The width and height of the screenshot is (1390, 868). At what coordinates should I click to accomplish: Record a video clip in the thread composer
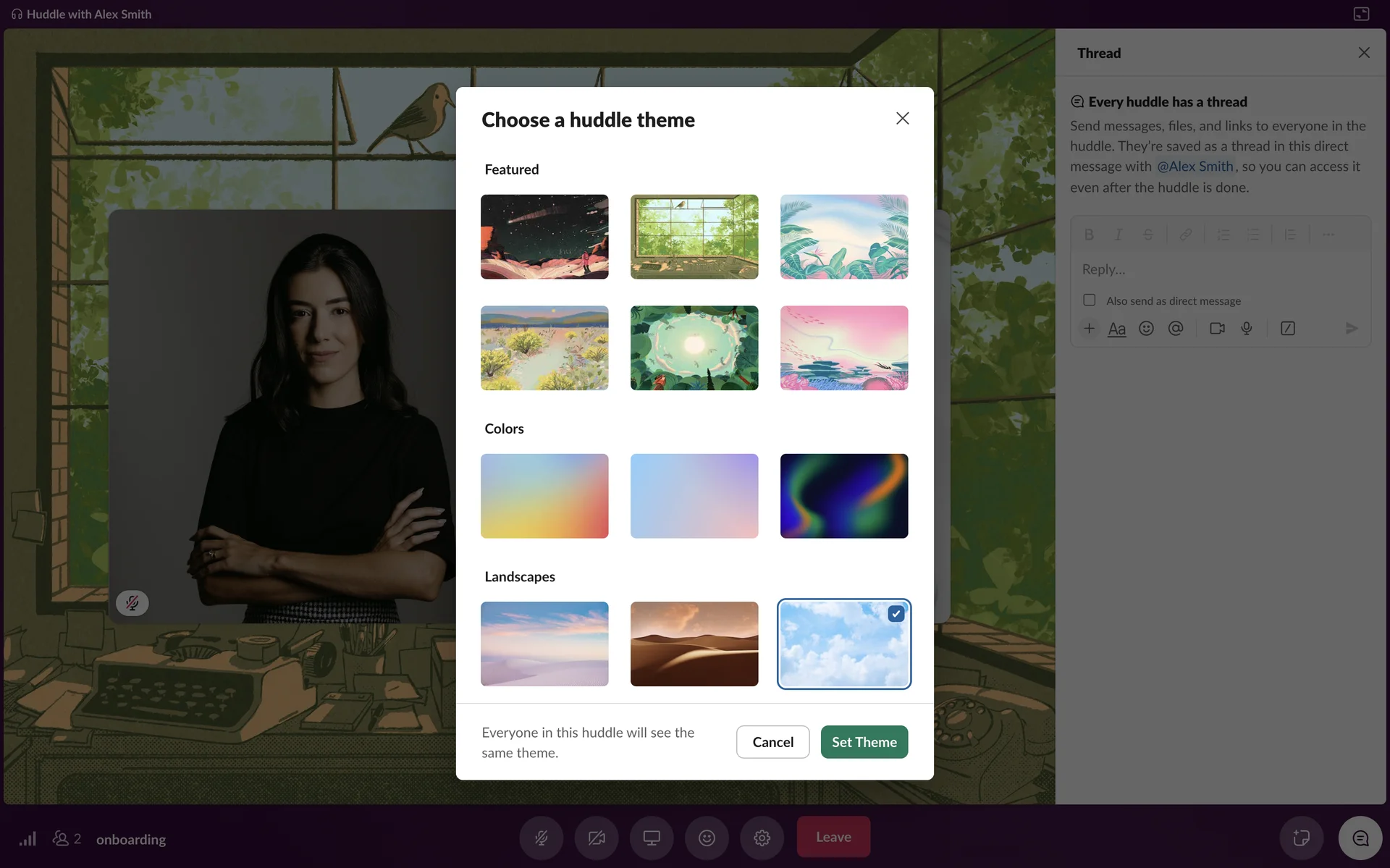coord(1217,329)
